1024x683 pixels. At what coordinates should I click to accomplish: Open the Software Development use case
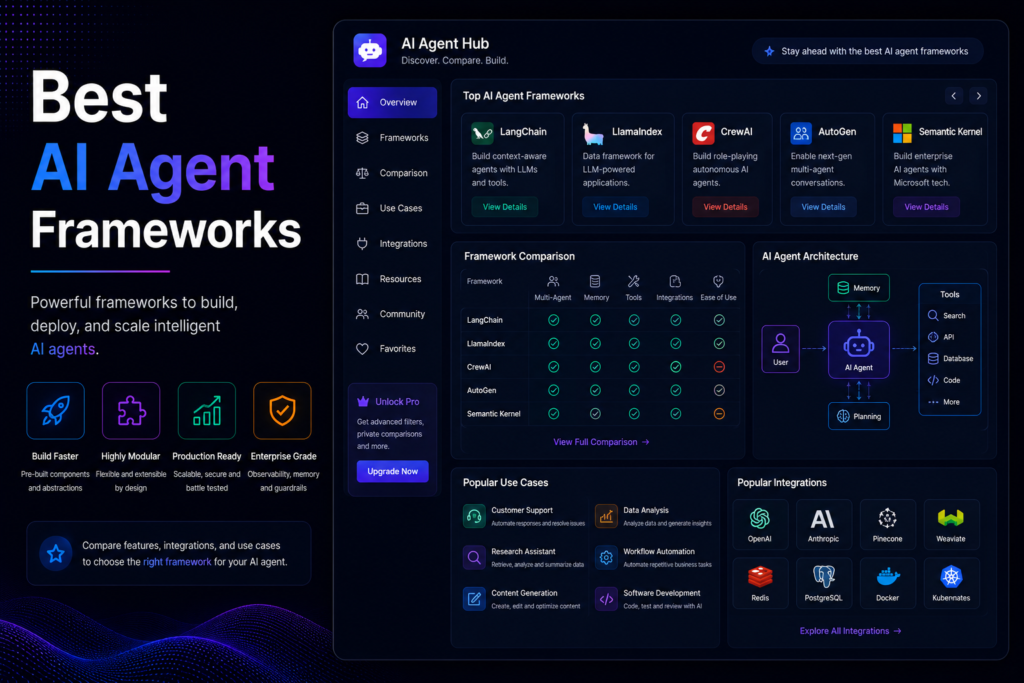click(x=650, y=599)
